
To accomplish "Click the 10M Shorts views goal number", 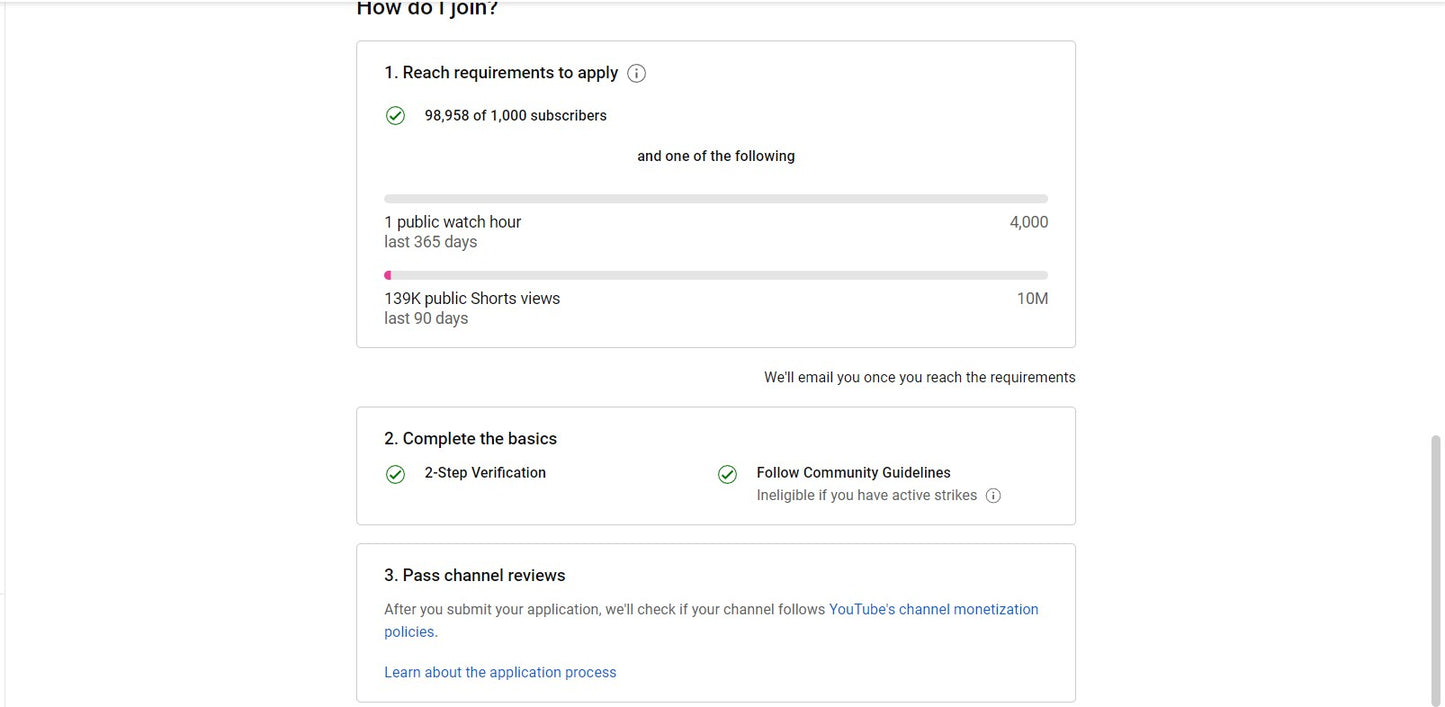I will [1032, 298].
